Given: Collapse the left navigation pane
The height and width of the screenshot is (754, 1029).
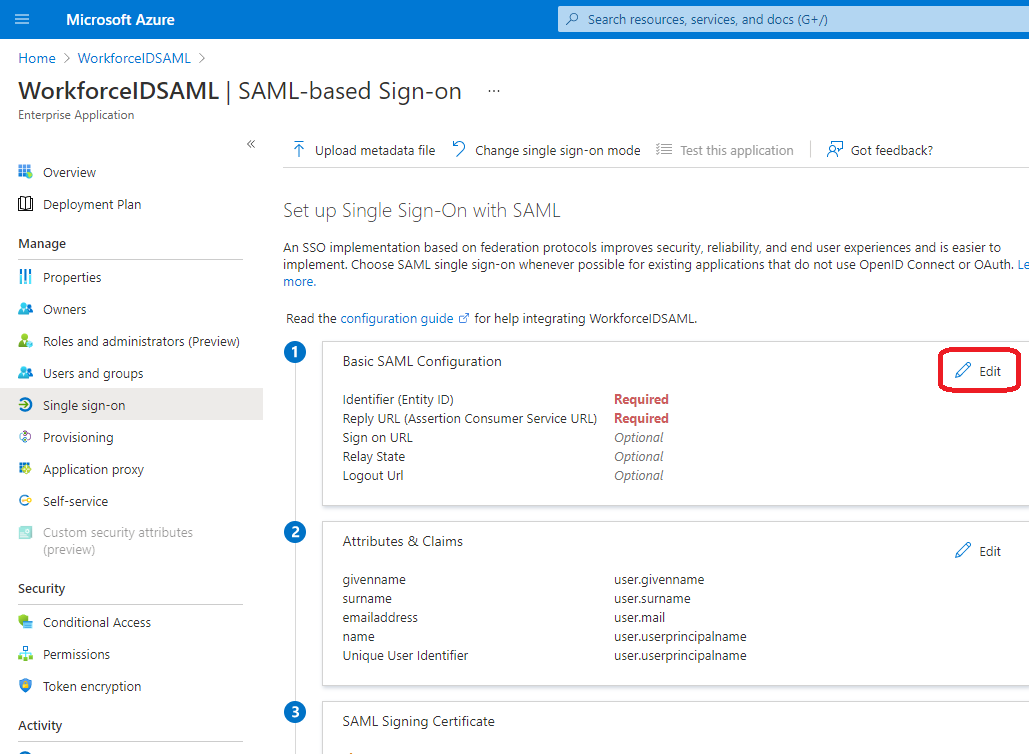Looking at the screenshot, I should tap(251, 144).
